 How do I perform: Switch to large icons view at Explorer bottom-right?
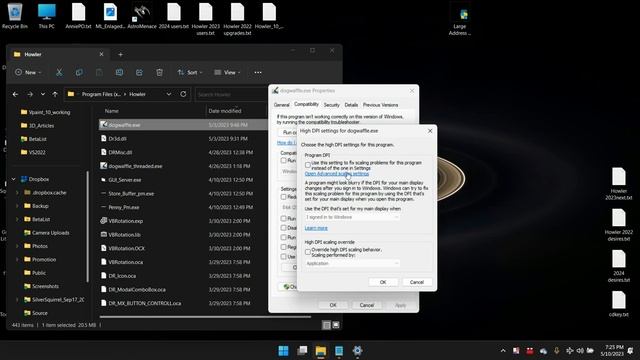(336, 325)
